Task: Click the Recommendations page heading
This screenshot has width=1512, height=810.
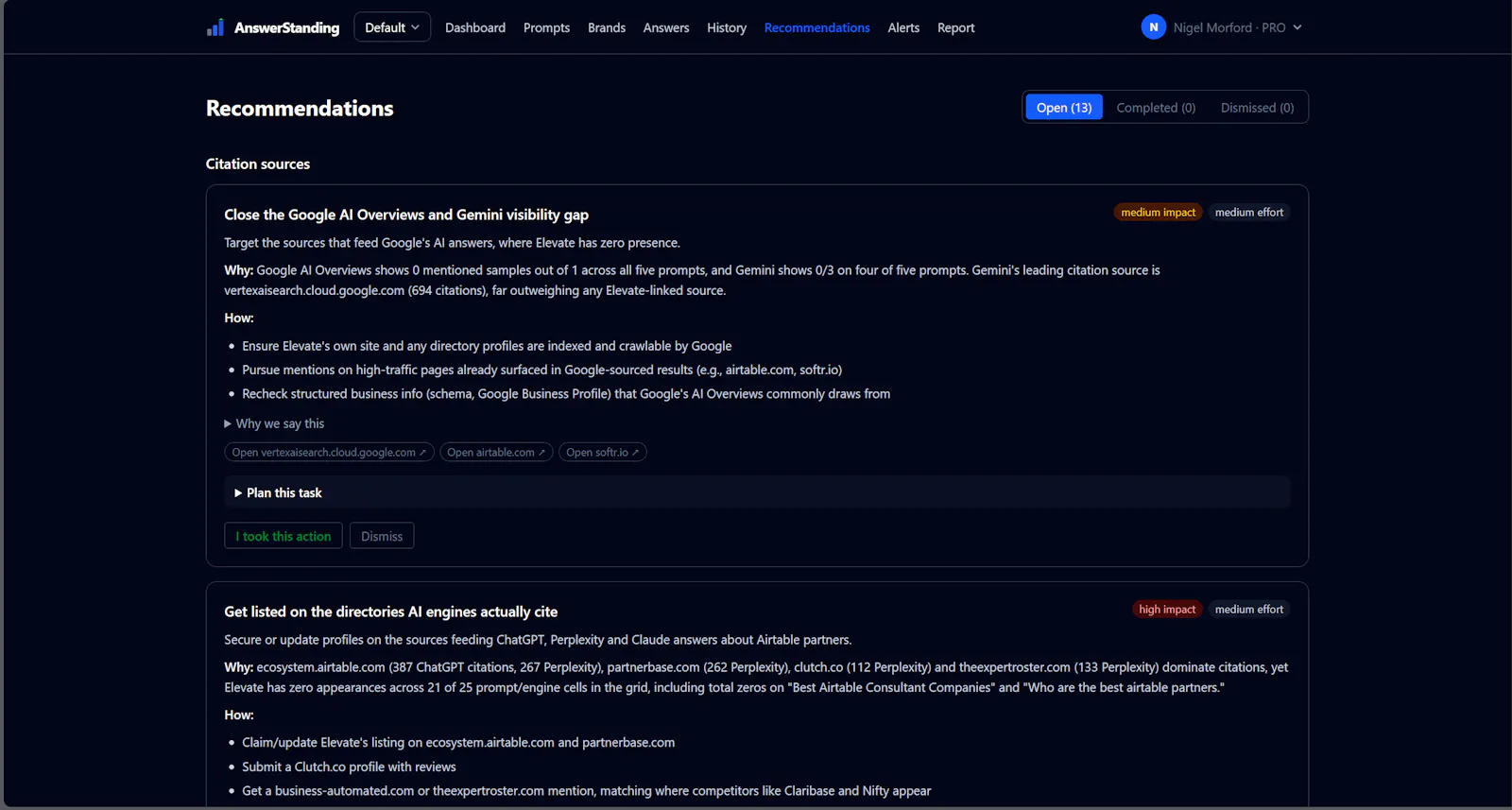Action: 300,108
